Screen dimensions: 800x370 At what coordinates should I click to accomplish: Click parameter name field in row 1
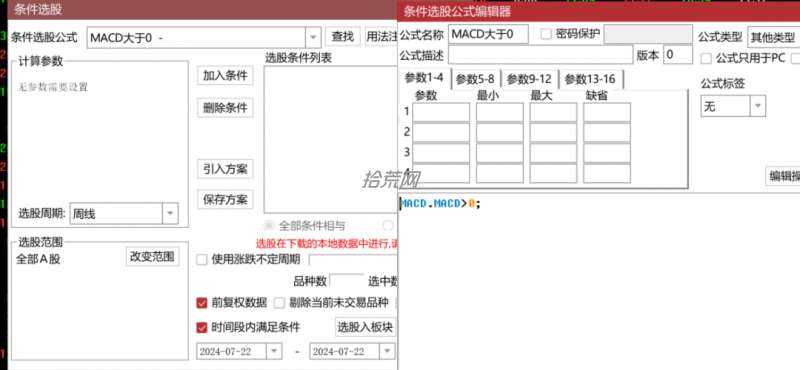click(x=441, y=112)
